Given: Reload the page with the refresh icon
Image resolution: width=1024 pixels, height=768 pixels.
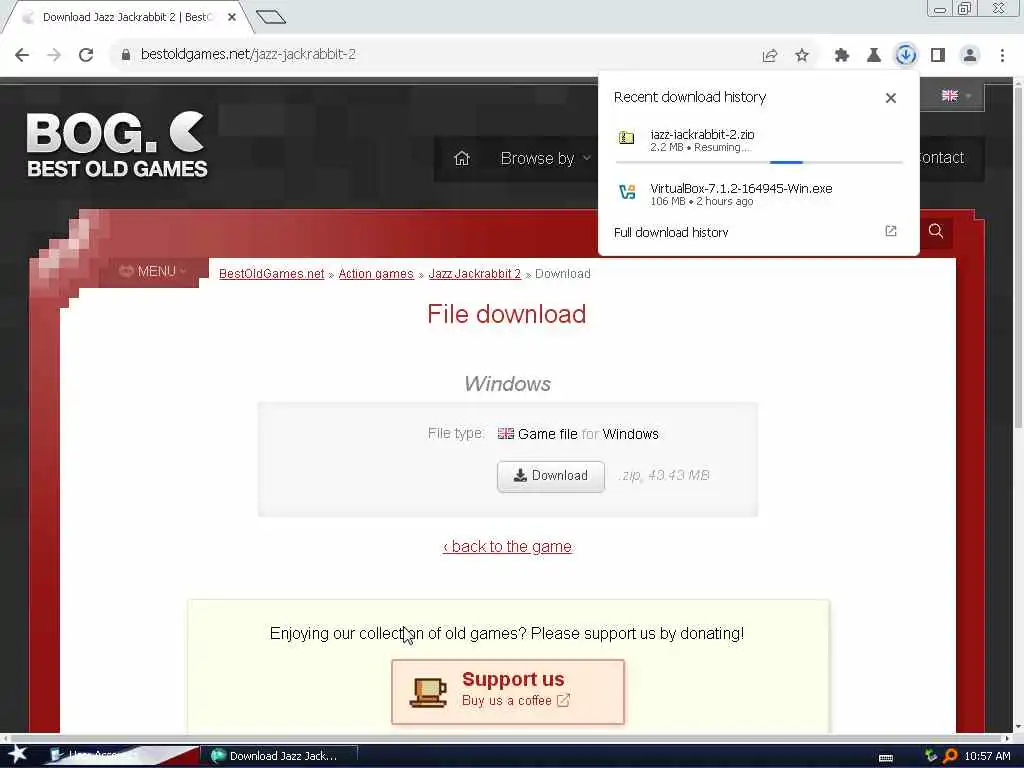Looking at the screenshot, I should click(86, 55).
